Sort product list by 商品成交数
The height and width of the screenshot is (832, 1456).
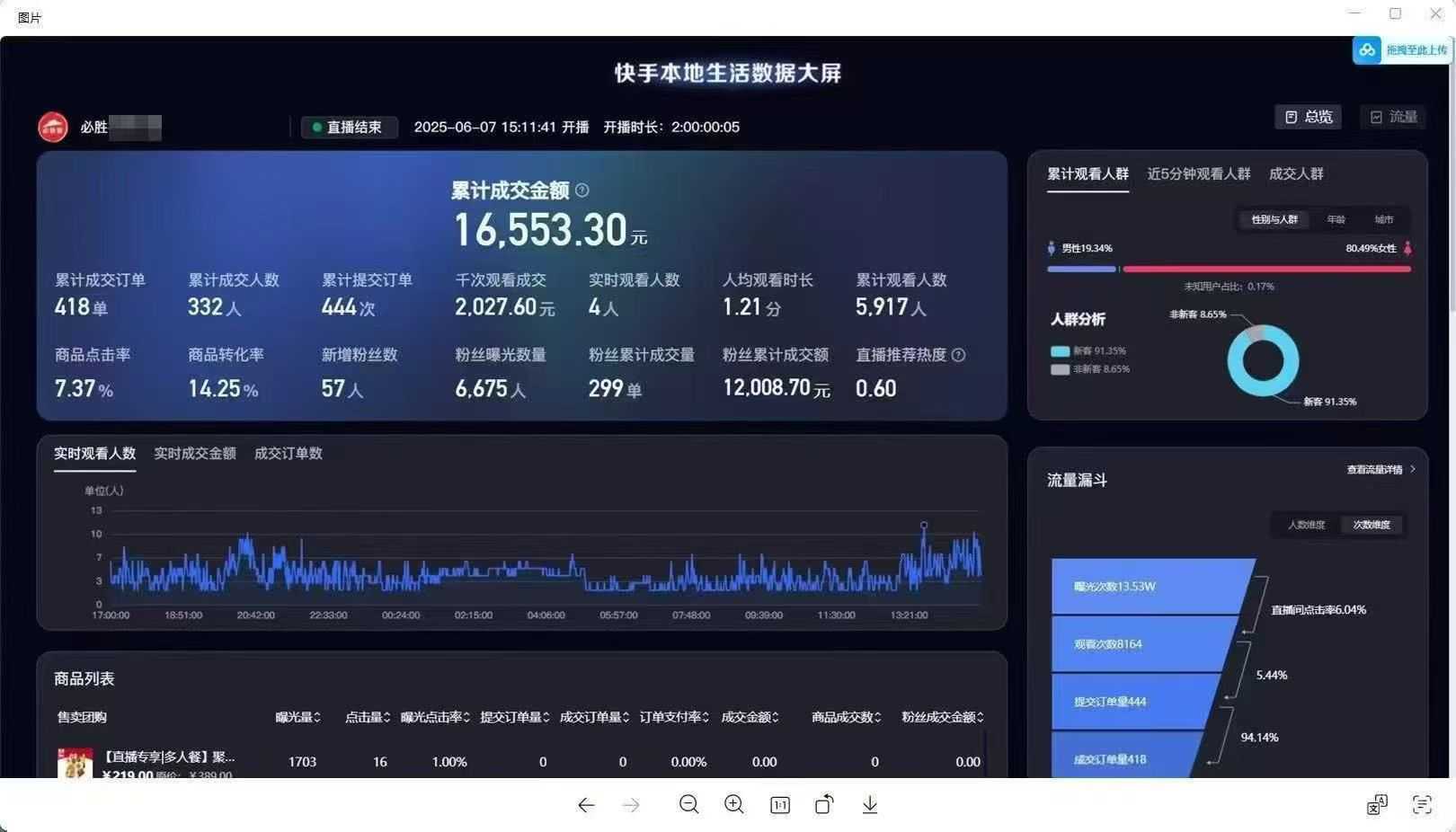tap(846, 717)
